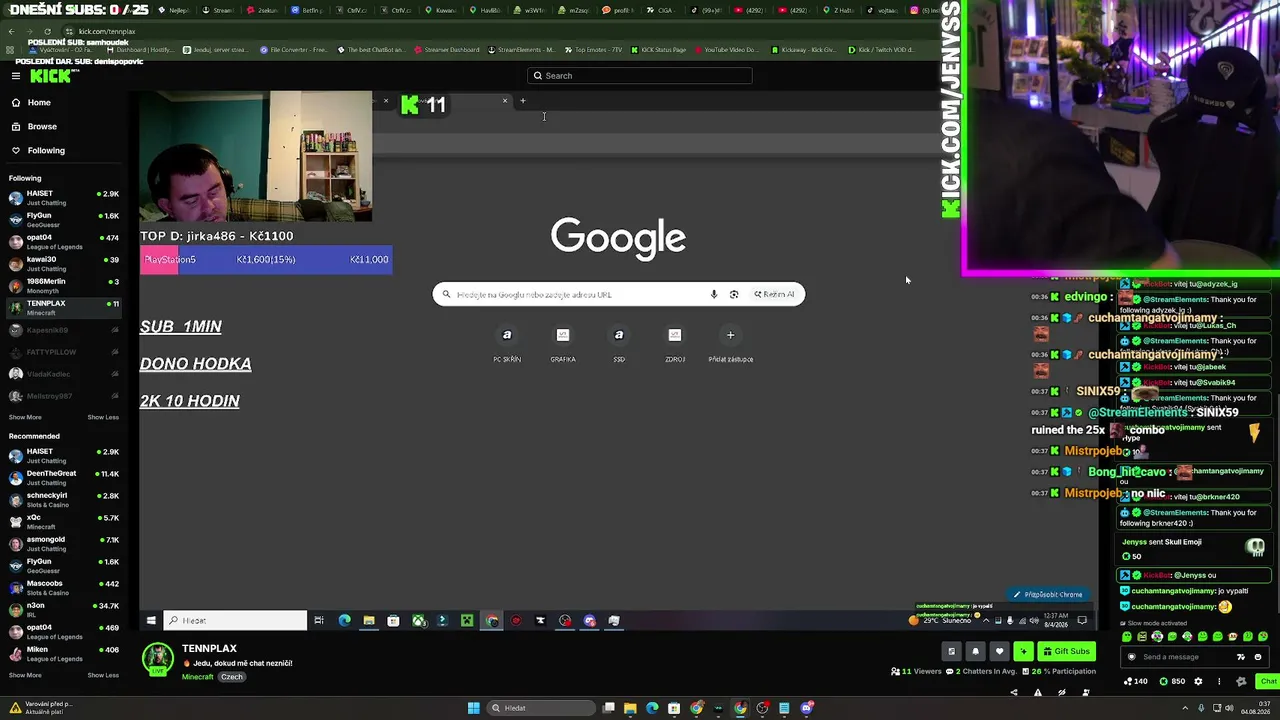
Task: Click the share icon below viewer stats
Action: pyautogui.click(x=1014, y=692)
